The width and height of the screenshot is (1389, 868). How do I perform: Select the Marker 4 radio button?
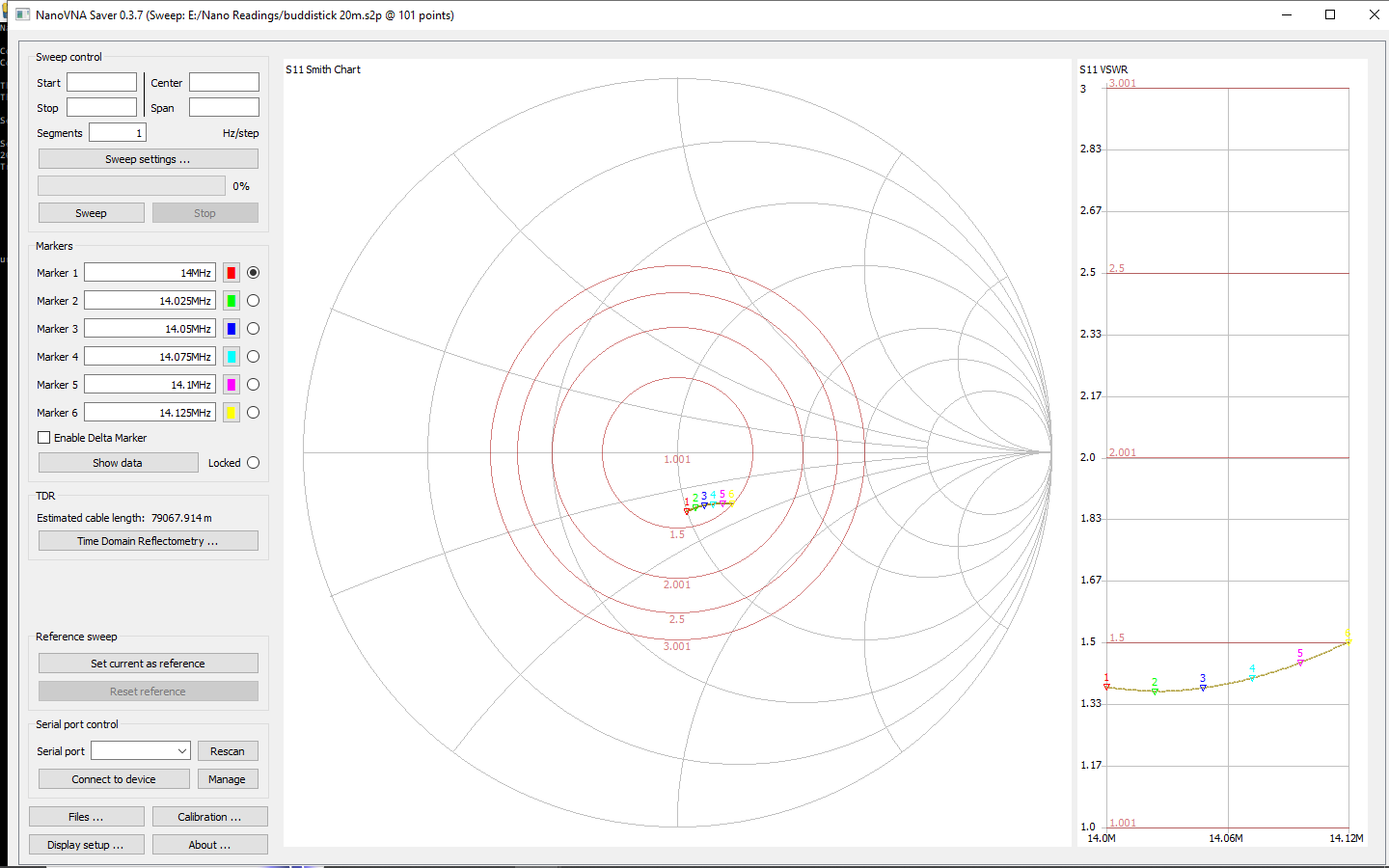253,357
